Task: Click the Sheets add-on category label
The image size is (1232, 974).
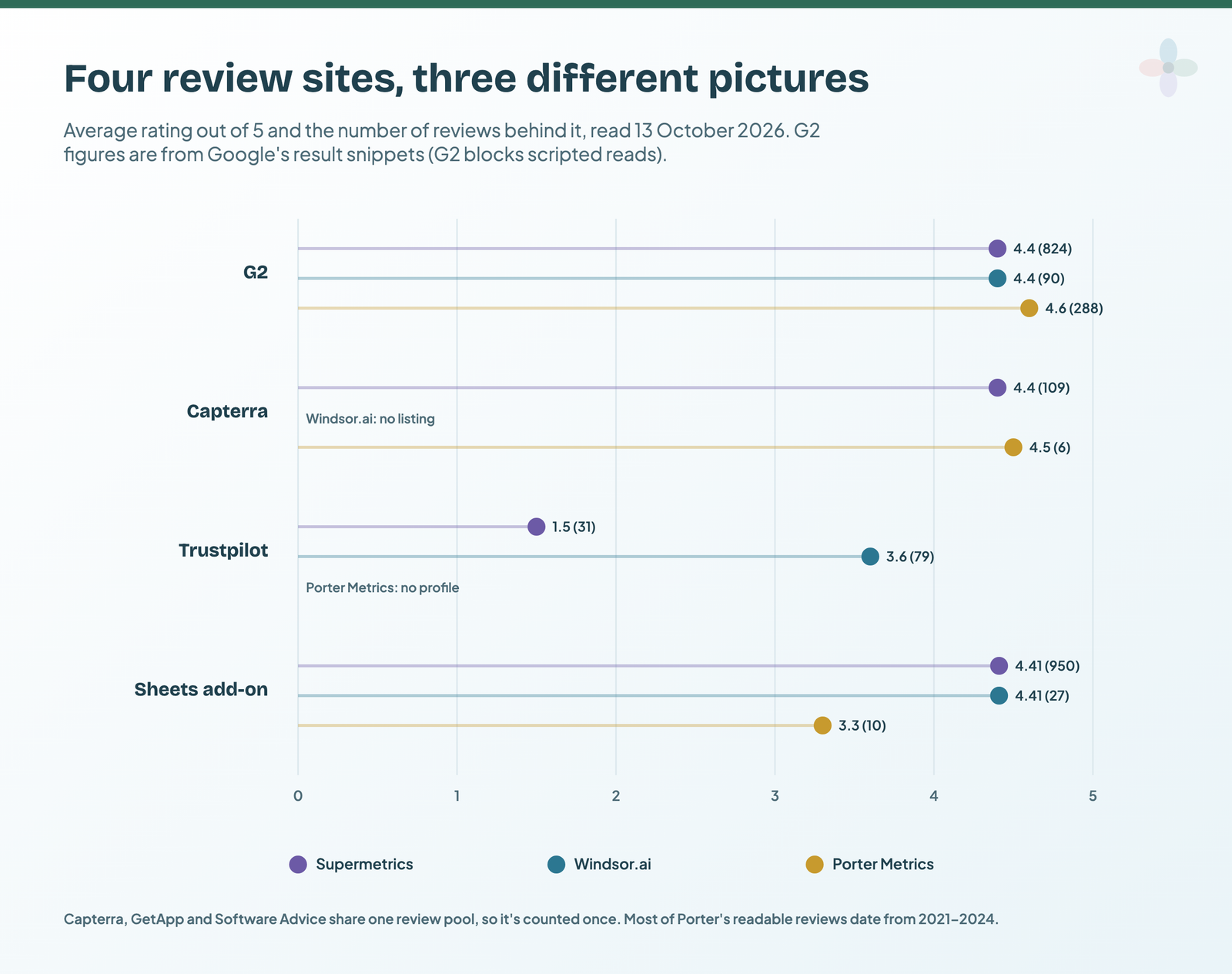Action: click(x=201, y=689)
